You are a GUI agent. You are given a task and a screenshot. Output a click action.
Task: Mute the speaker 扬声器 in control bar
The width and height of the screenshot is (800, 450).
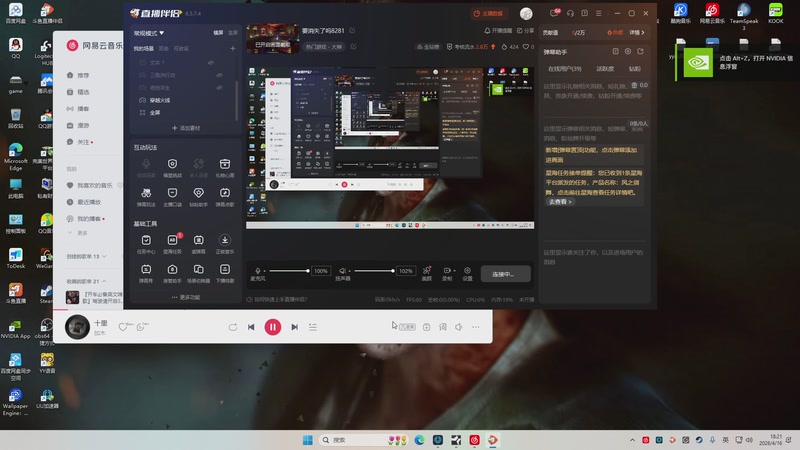342,271
